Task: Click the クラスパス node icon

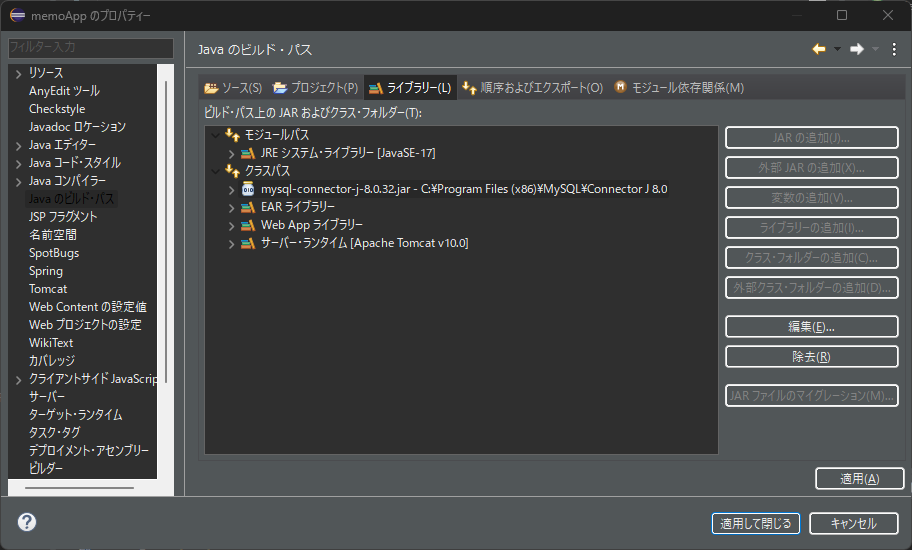Action: pos(233,171)
